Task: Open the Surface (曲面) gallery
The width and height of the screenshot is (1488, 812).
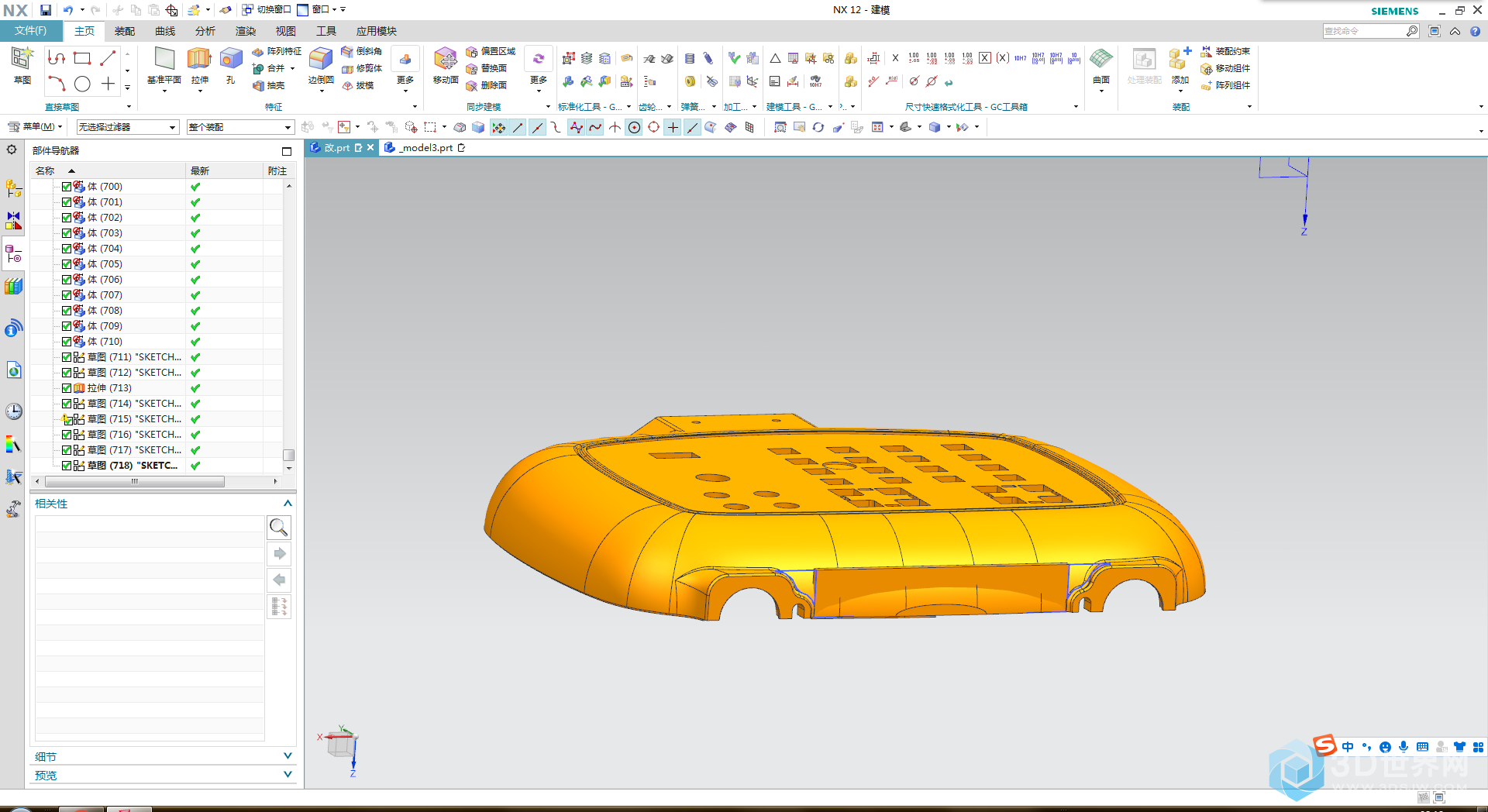Action: 1101,65
